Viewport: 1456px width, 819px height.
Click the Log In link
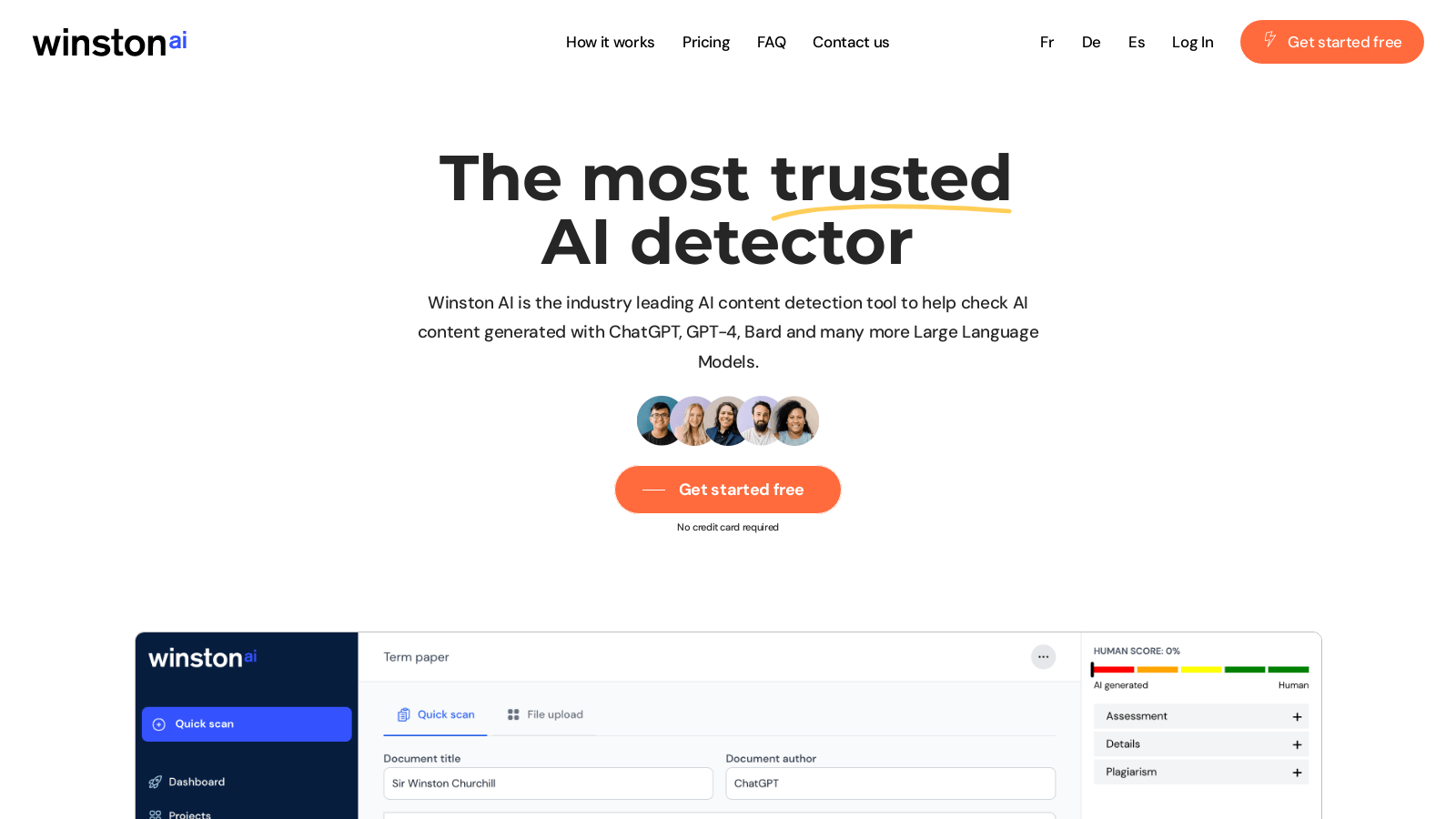coord(1192,42)
